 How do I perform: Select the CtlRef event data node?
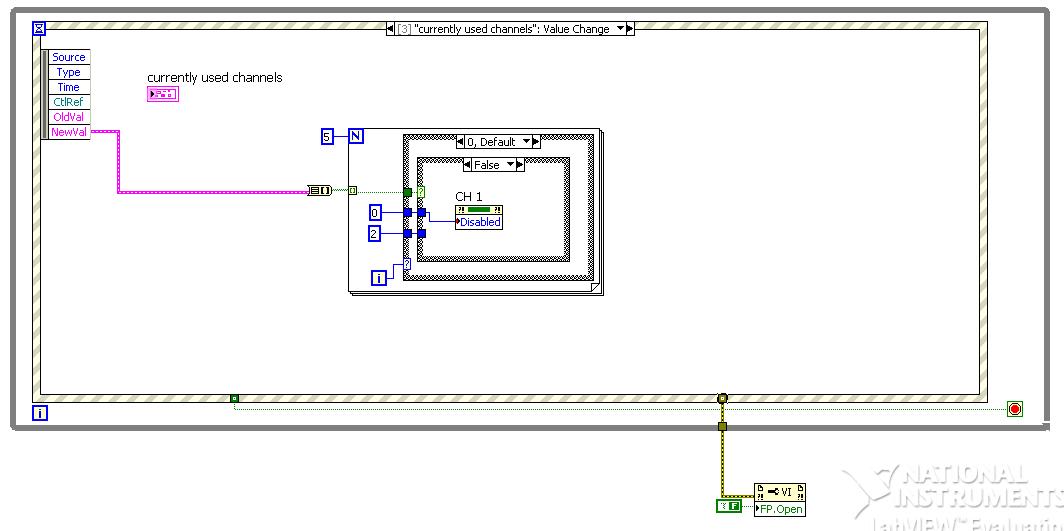pyautogui.click(x=69, y=102)
